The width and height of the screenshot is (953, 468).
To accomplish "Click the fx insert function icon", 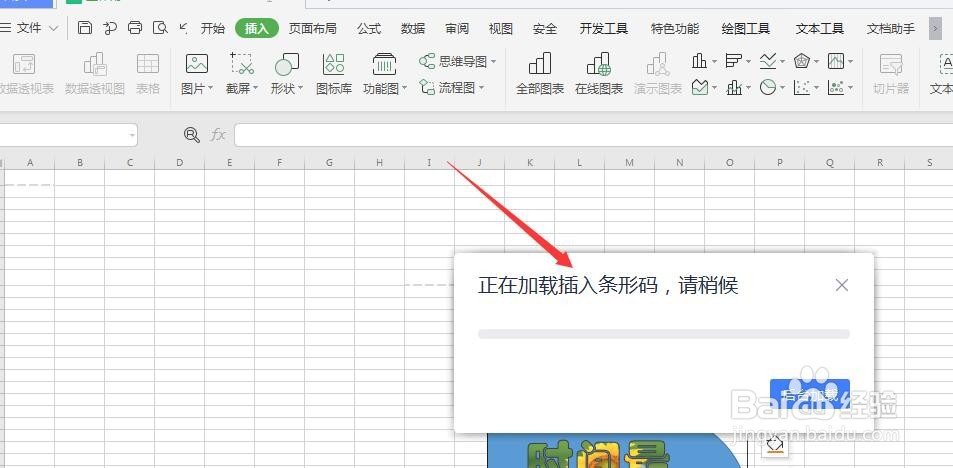I will tap(218, 135).
